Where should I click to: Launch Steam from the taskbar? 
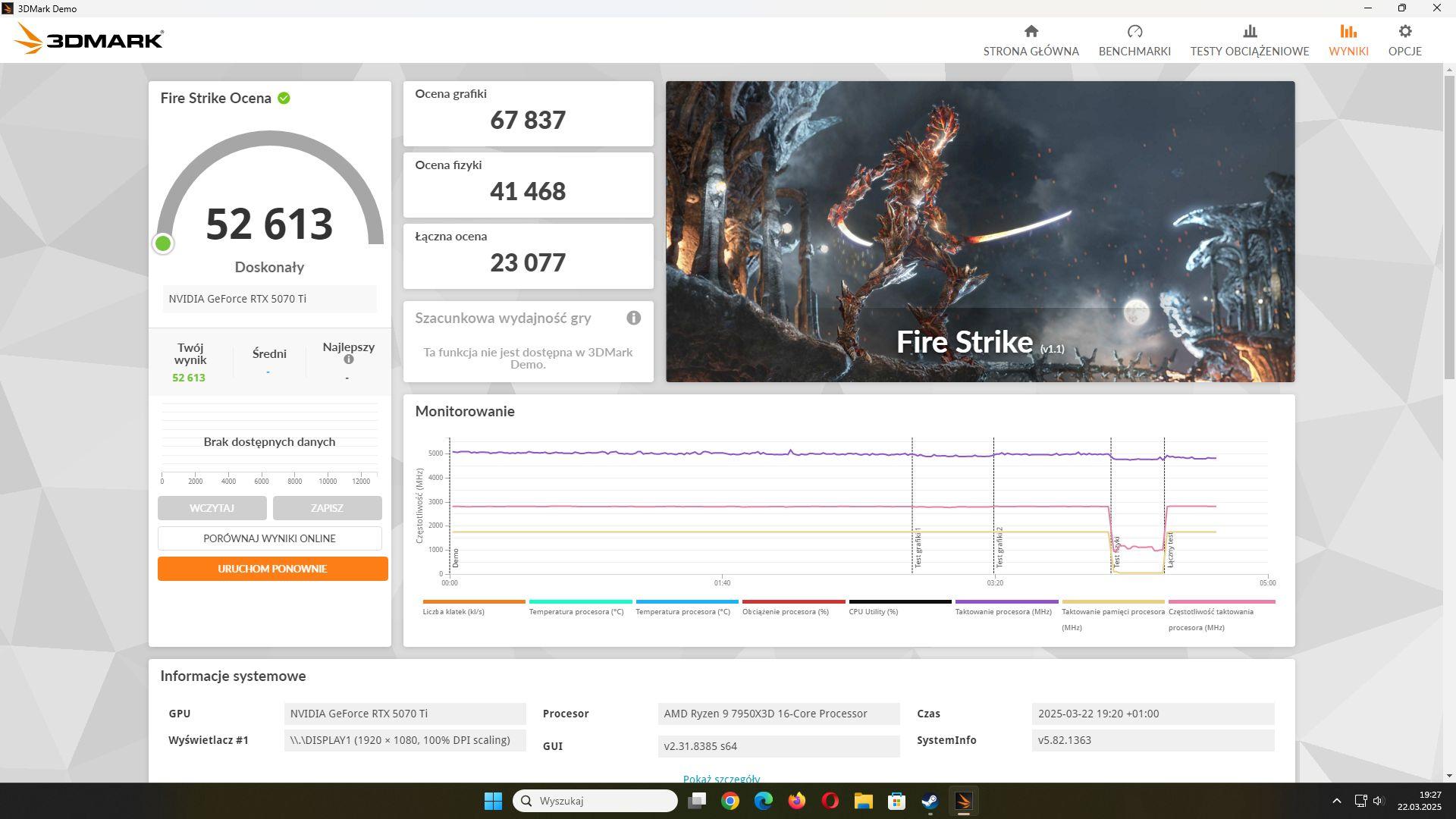coord(930,801)
